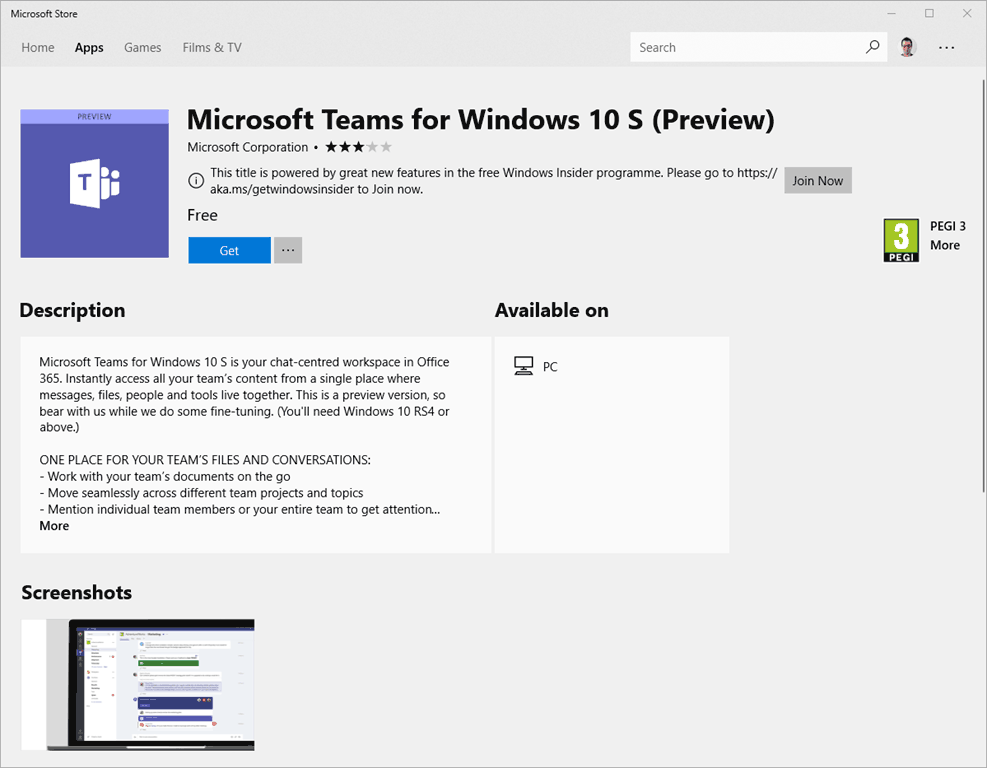Open the user account avatar
The image size is (987, 768).
tap(907, 47)
